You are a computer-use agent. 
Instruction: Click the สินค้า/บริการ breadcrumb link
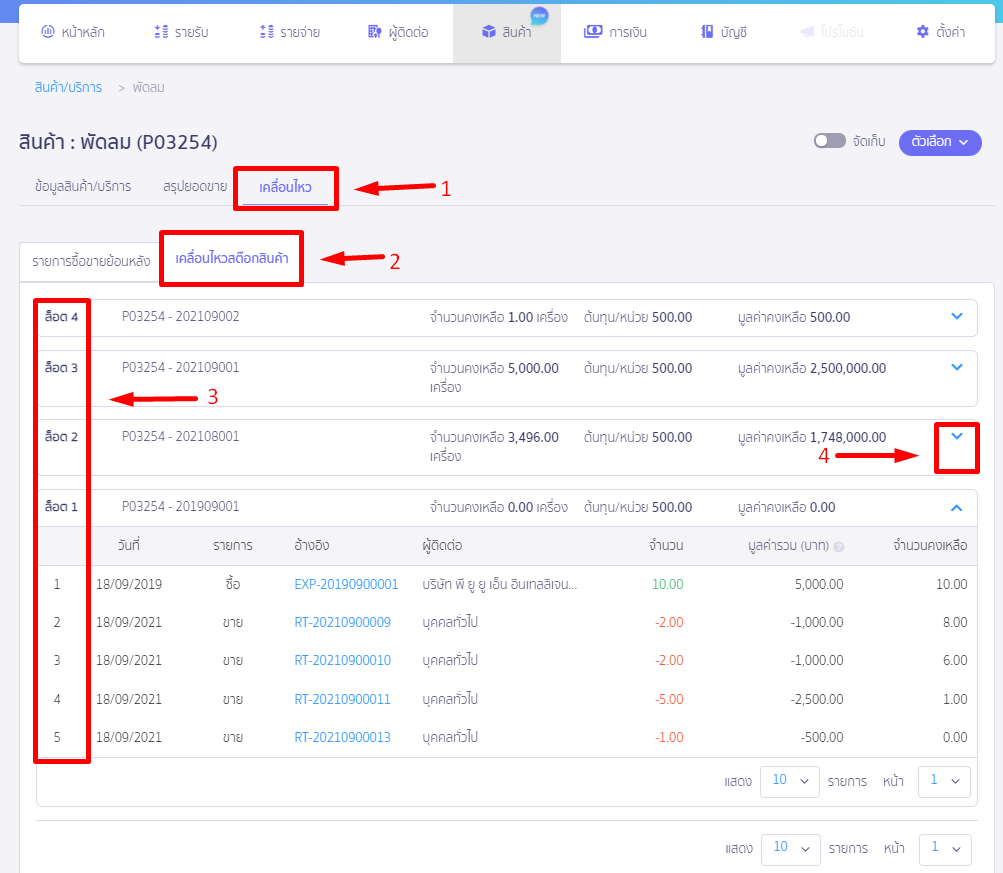click(x=68, y=87)
